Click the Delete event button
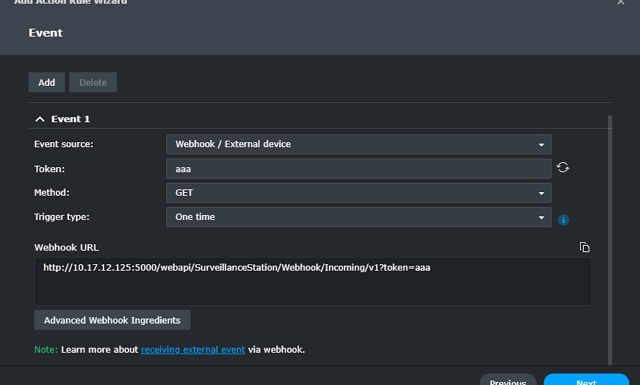This screenshot has height=385, width=640. coord(93,82)
